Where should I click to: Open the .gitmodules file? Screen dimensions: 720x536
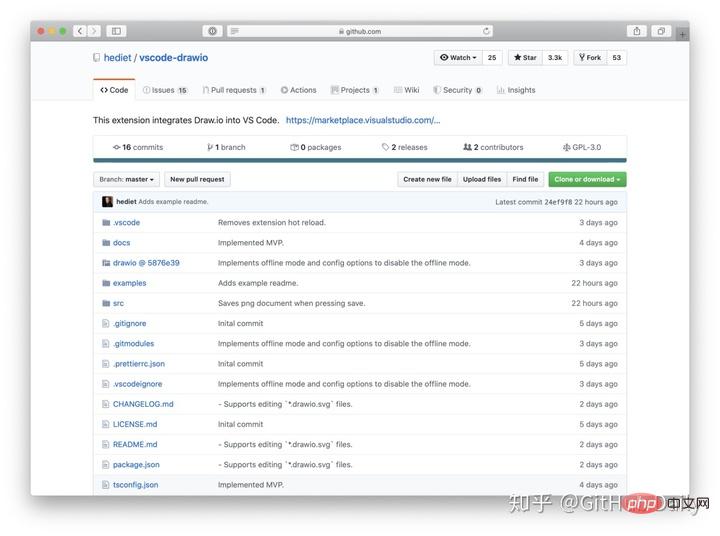point(133,344)
